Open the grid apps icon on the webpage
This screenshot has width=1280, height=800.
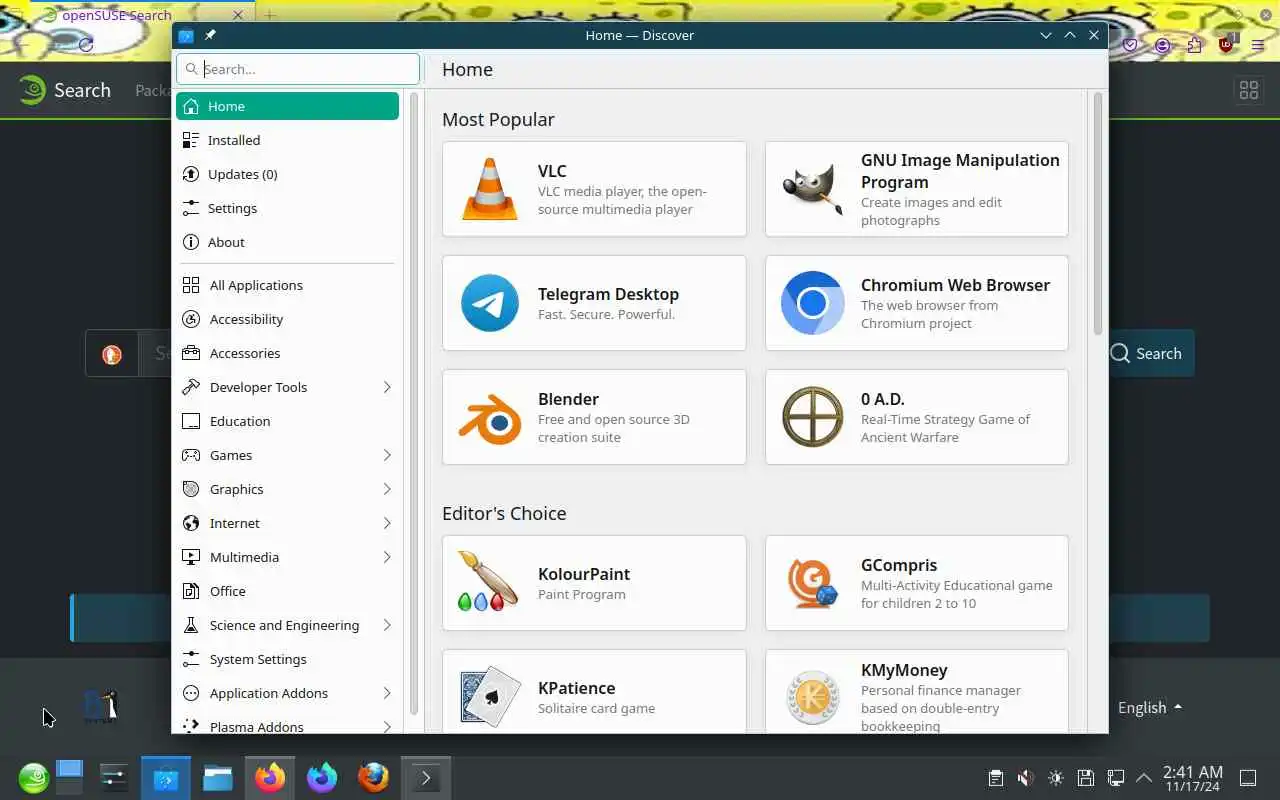pyautogui.click(x=1248, y=90)
